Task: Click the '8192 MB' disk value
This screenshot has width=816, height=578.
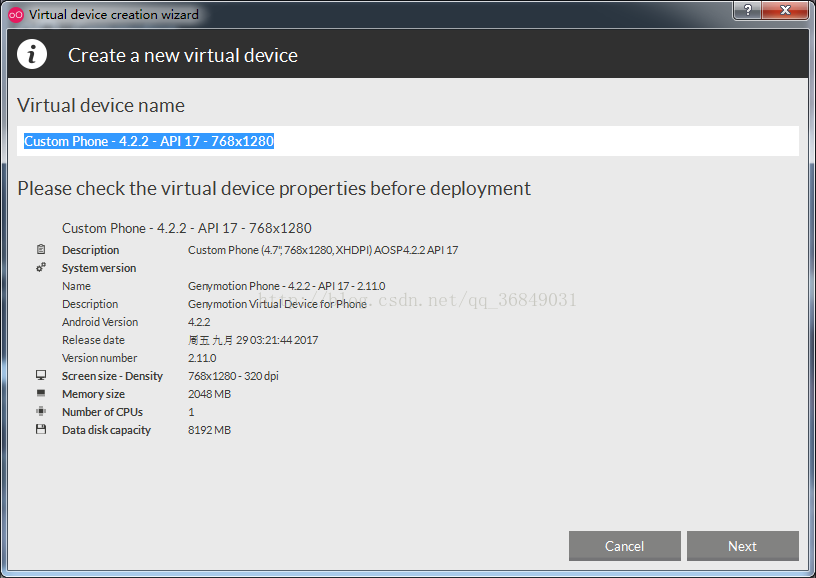Action: pyautogui.click(x=209, y=430)
